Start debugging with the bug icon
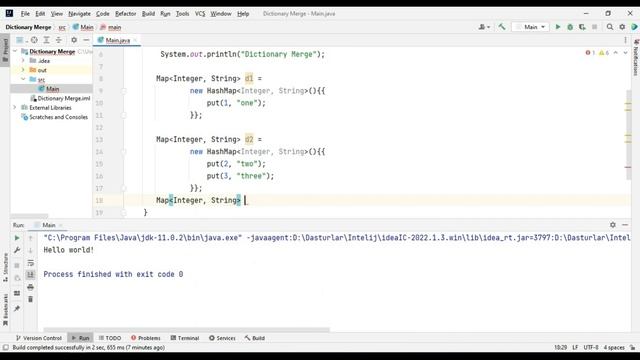640x360 pixels. pos(570,27)
